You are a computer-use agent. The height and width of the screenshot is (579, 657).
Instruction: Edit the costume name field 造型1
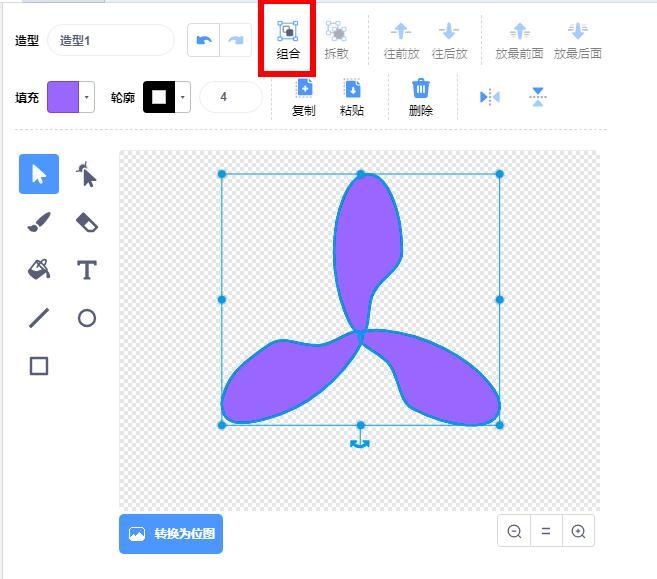[111, 40]
